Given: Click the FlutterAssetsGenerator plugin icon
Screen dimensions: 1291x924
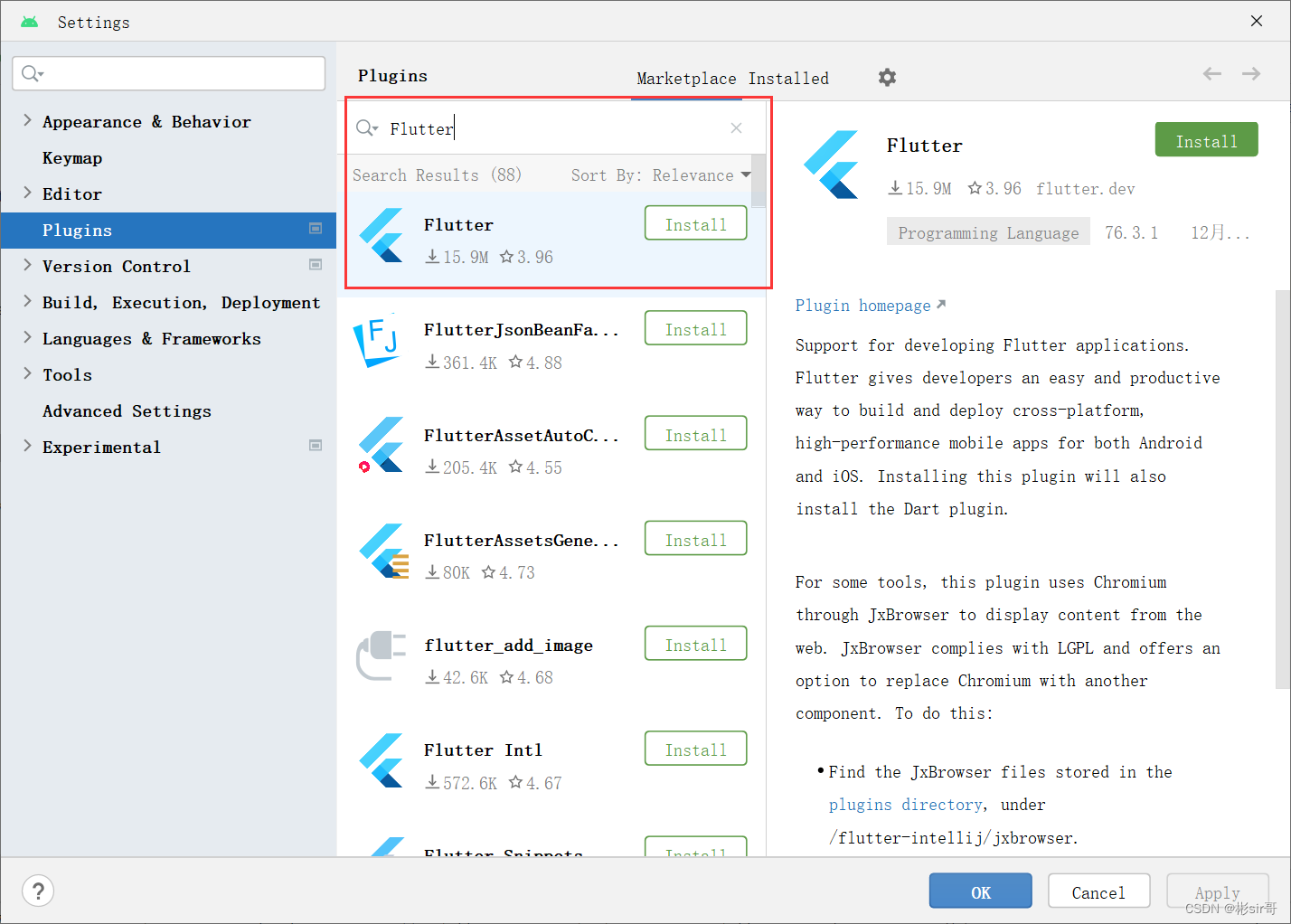Looking at the screenshot, I should tap(383, 551).
